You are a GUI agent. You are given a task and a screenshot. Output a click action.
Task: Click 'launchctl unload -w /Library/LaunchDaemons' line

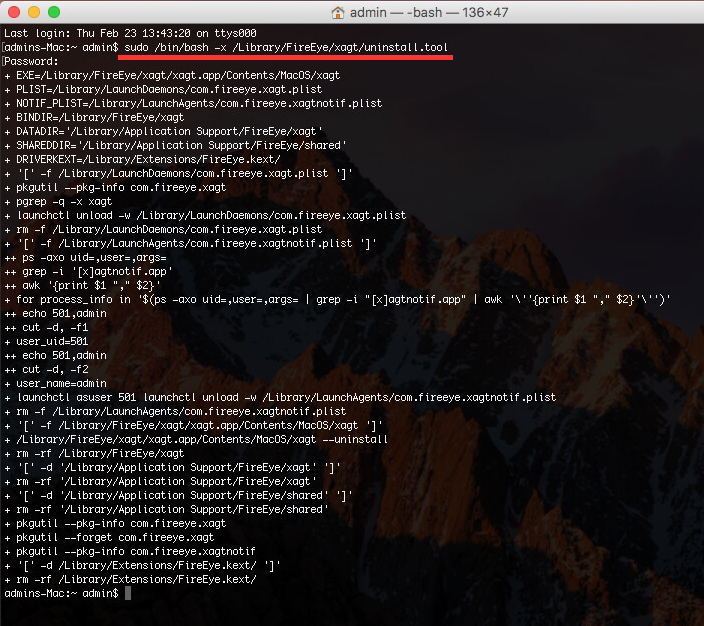point(205,215)
